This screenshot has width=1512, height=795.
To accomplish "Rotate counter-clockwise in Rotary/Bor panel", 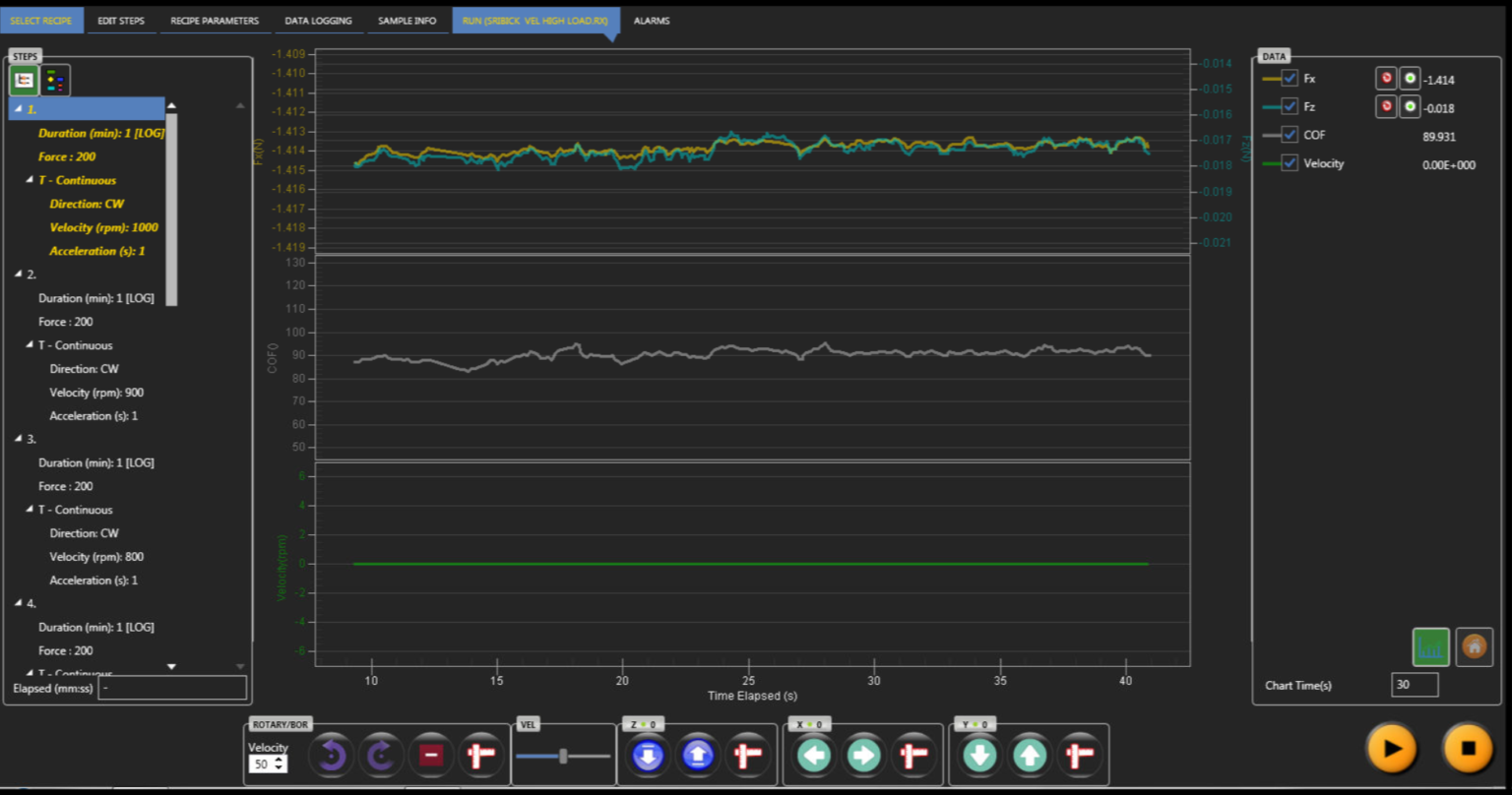I will pyautogui.click(x=332, y=756).
